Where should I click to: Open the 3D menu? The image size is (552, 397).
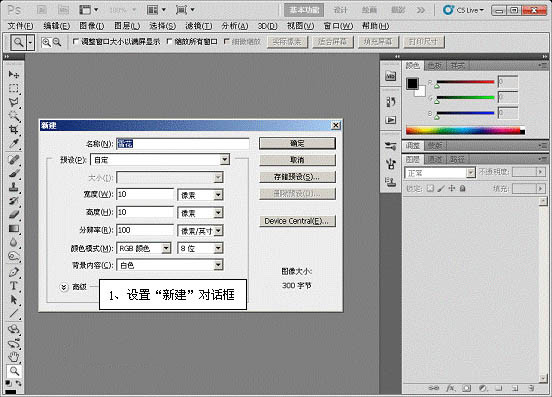click(x=268, y=26)
